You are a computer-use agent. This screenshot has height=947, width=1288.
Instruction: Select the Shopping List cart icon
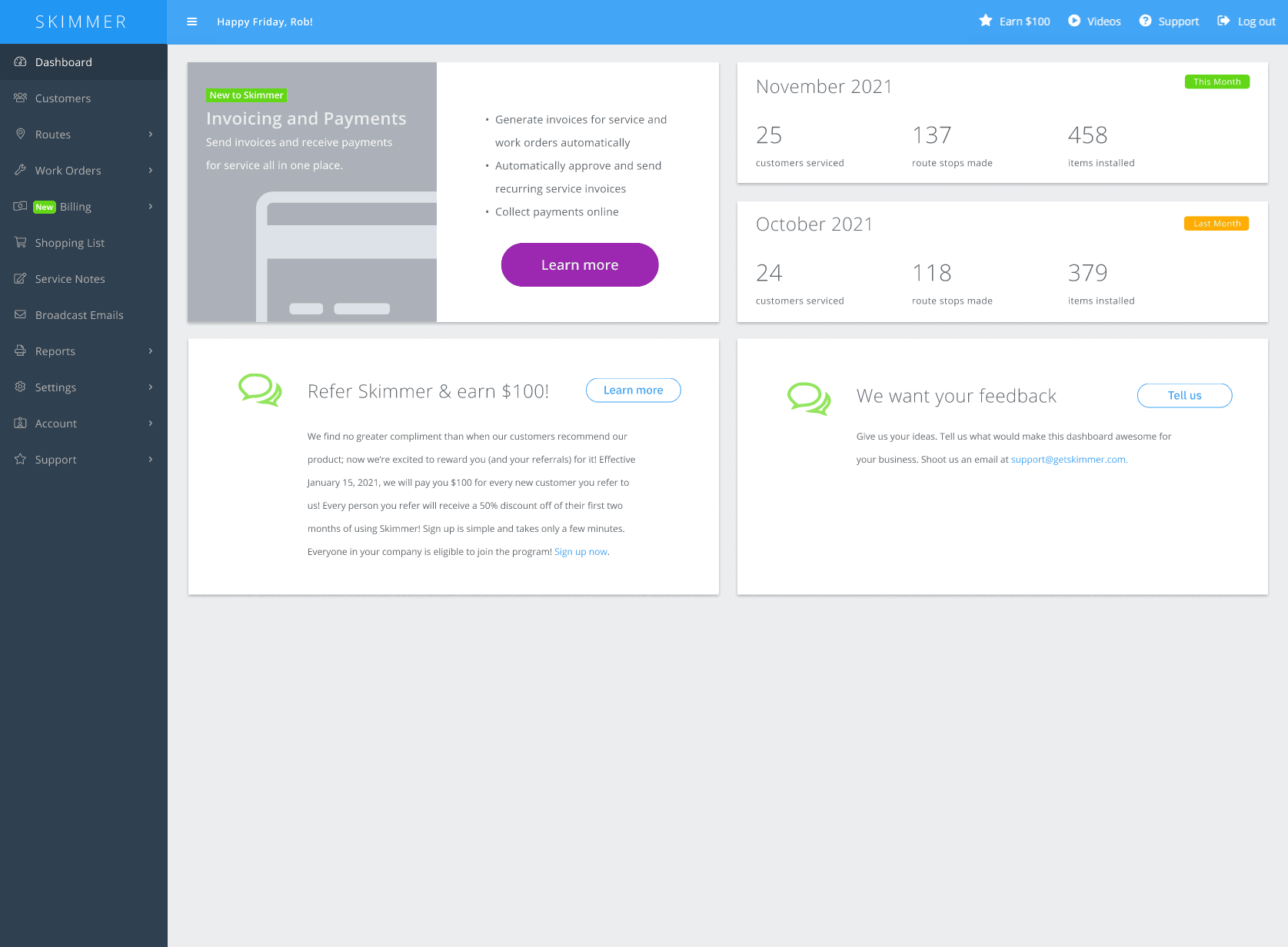pyautogui.click(x=20, y=242)
